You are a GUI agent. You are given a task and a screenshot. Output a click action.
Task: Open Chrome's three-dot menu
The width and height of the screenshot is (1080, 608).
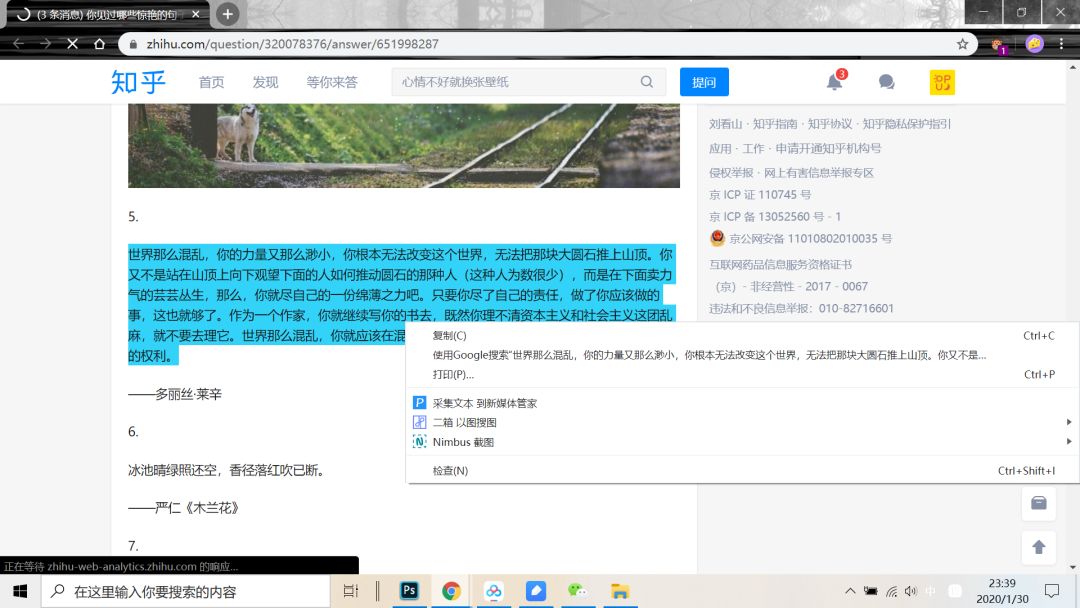click(1061, 43)
